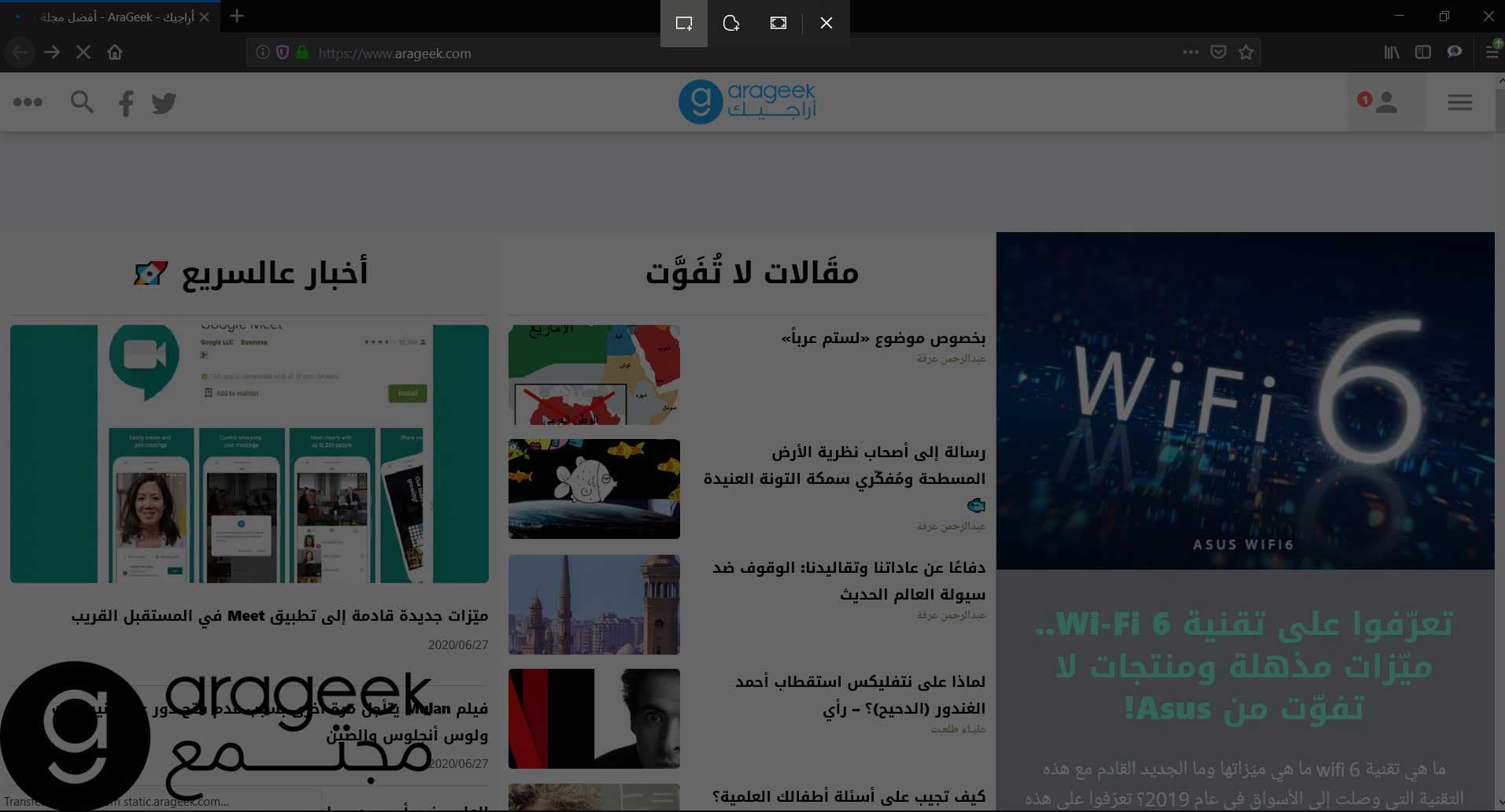Open the Netflix portrait thumbnail
The height and width of the screenshot is (812, 1505).
point(594,718)
